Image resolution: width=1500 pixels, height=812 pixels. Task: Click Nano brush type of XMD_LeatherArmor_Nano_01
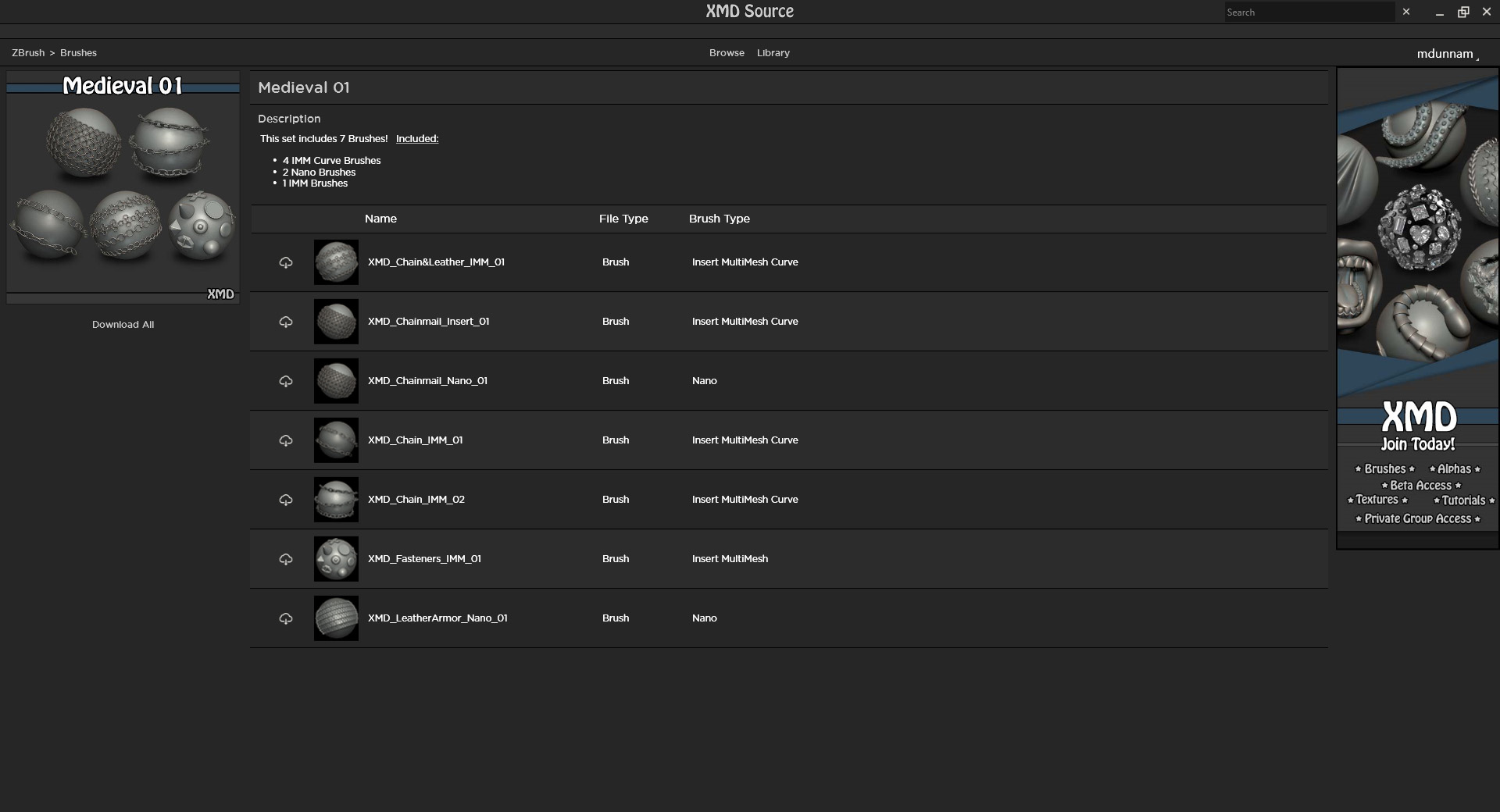pos(704,618)
